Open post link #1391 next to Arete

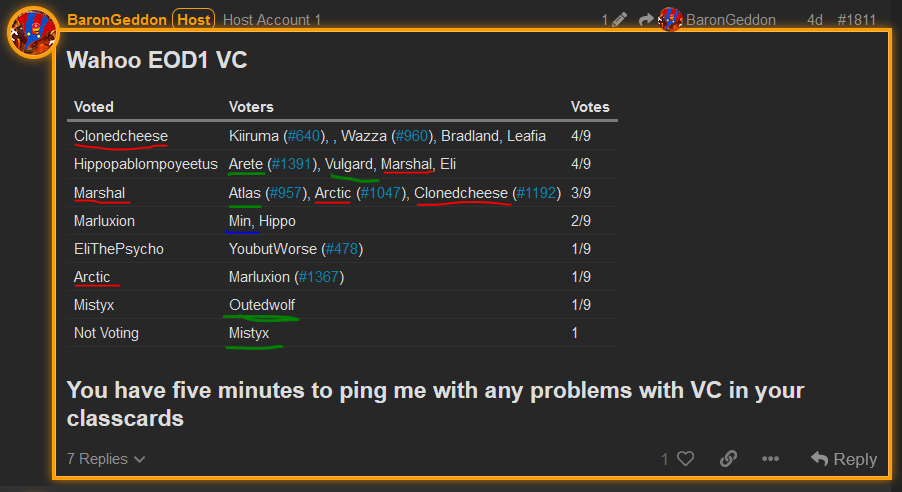pos(292,164)
